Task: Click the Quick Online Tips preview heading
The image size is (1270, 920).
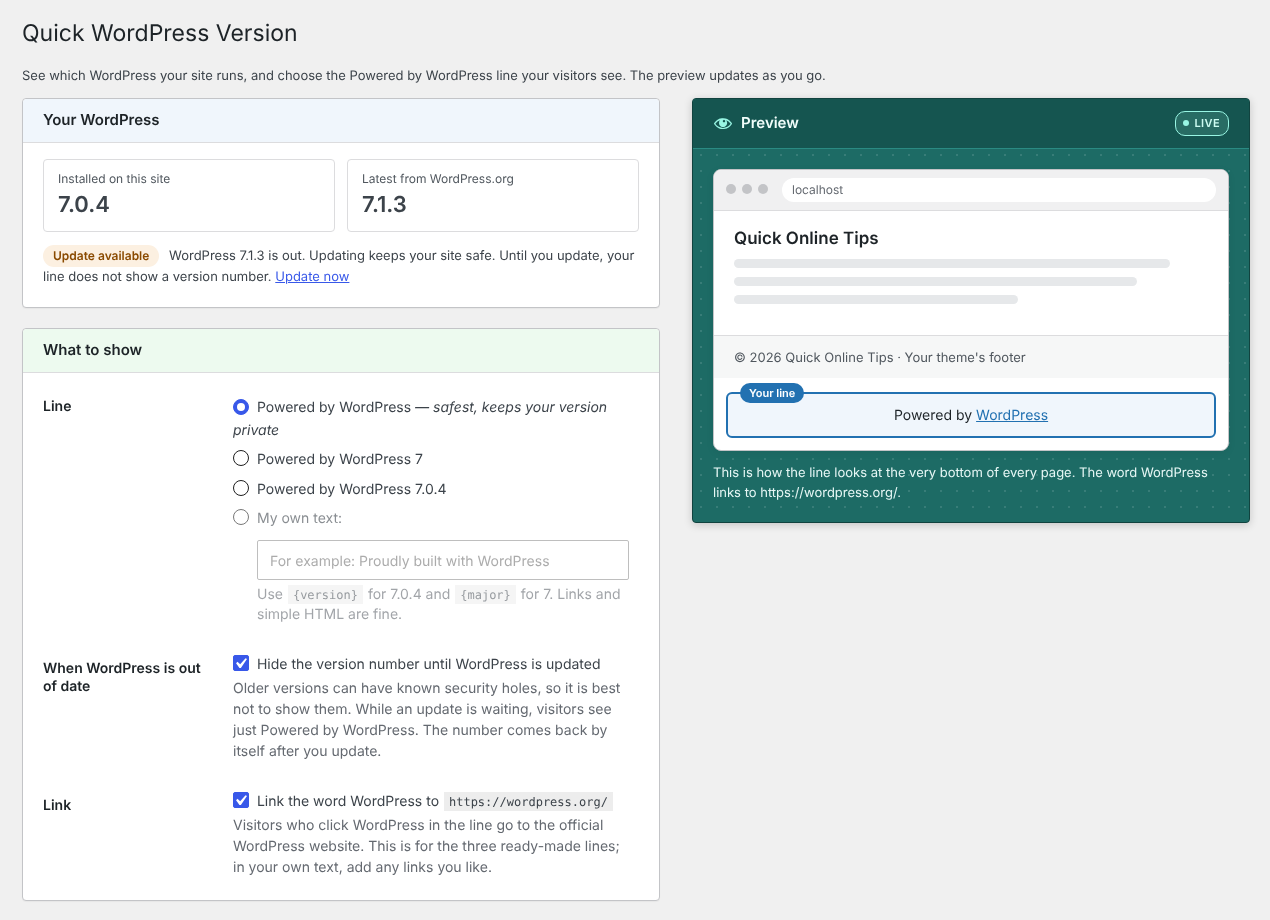Action: (806, 238)
